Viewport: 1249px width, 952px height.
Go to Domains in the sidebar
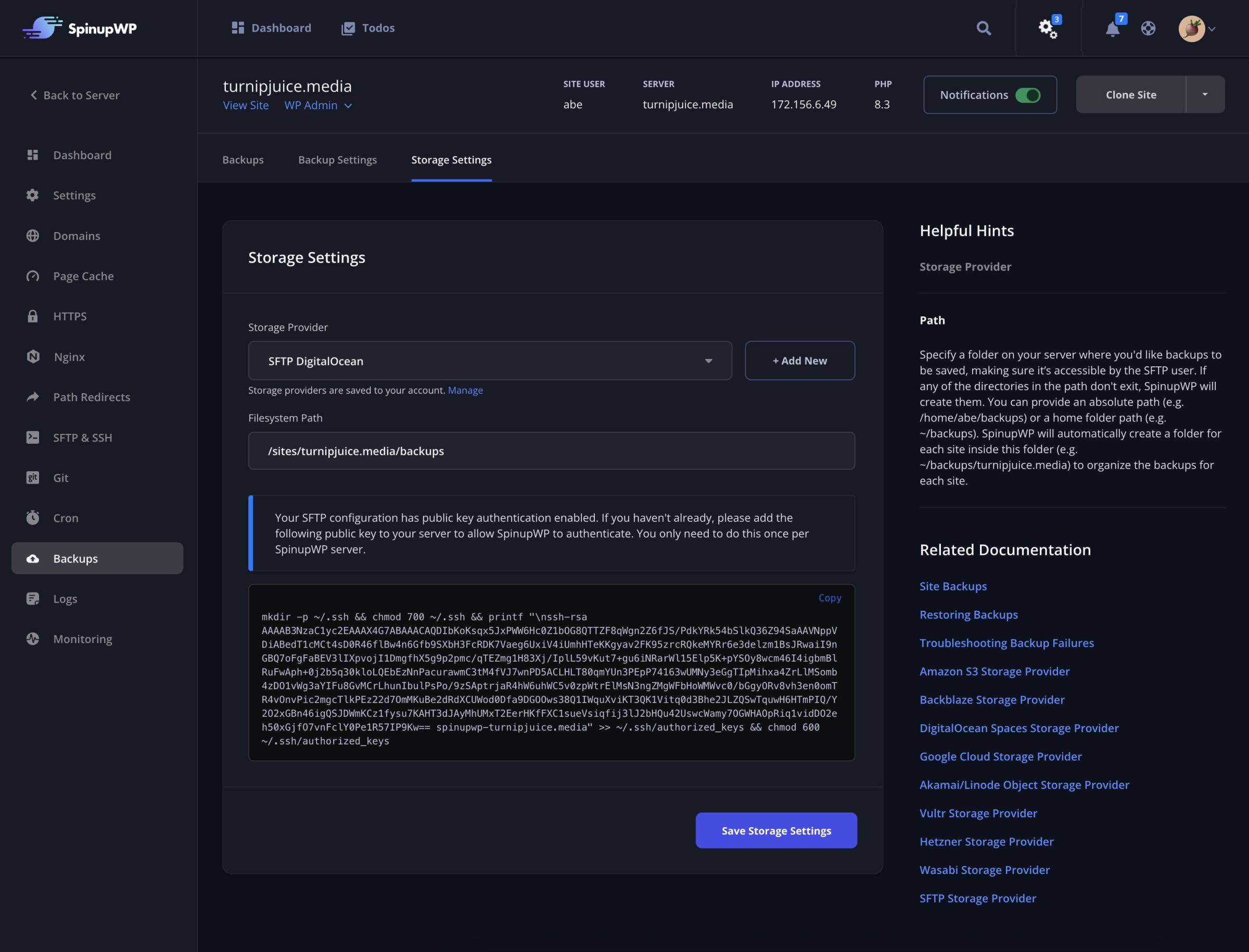coord(77,236)
